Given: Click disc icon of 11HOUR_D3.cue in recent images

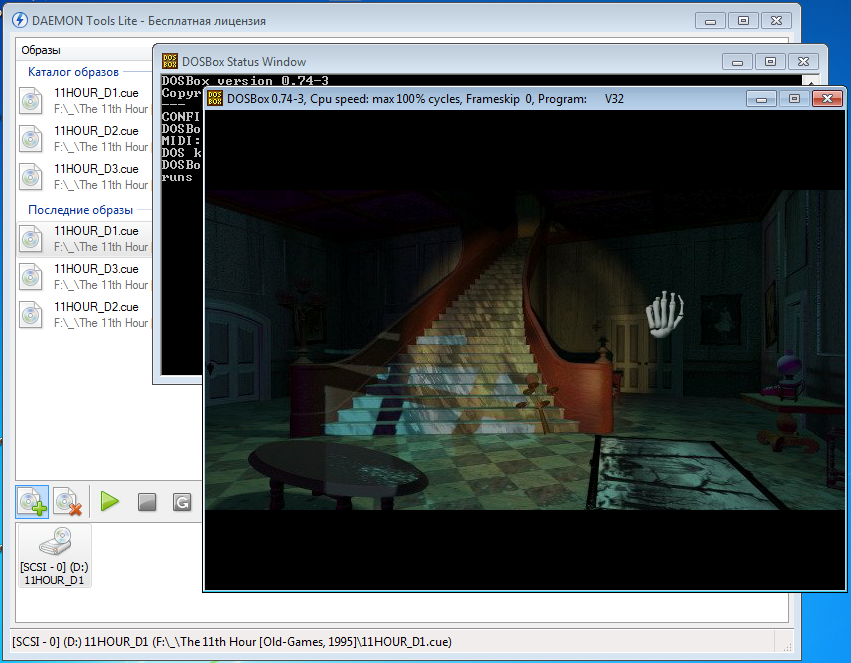Looking at the screenshot, I should tap(31, 277).
